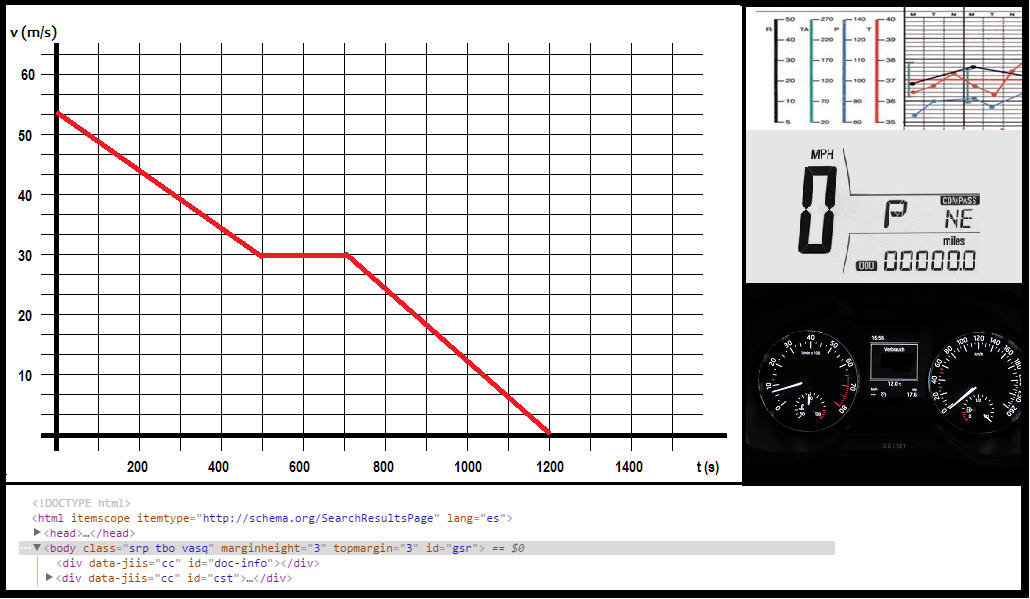Viewport: 1030px width, 599px height.
Task: Click the "== $0" marker text
Action: 508,548
